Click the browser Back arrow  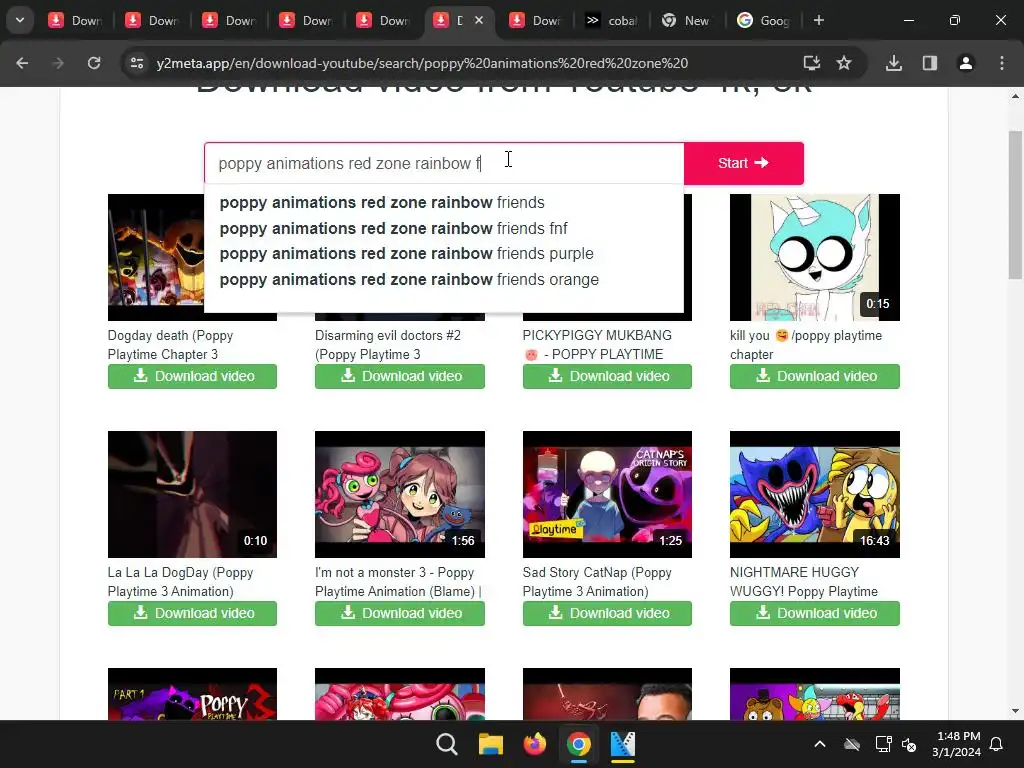click(22, 63)
